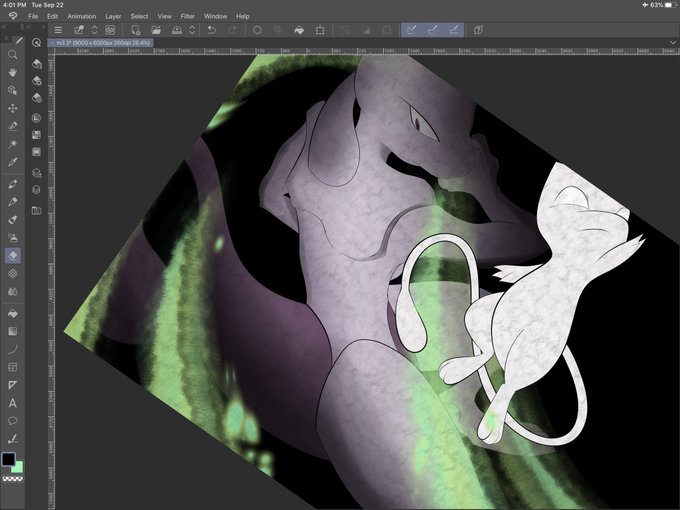Screen dimensions: 680x510
Task: Open the View menu
Action: pyautogui.click(x=164, y=16)
